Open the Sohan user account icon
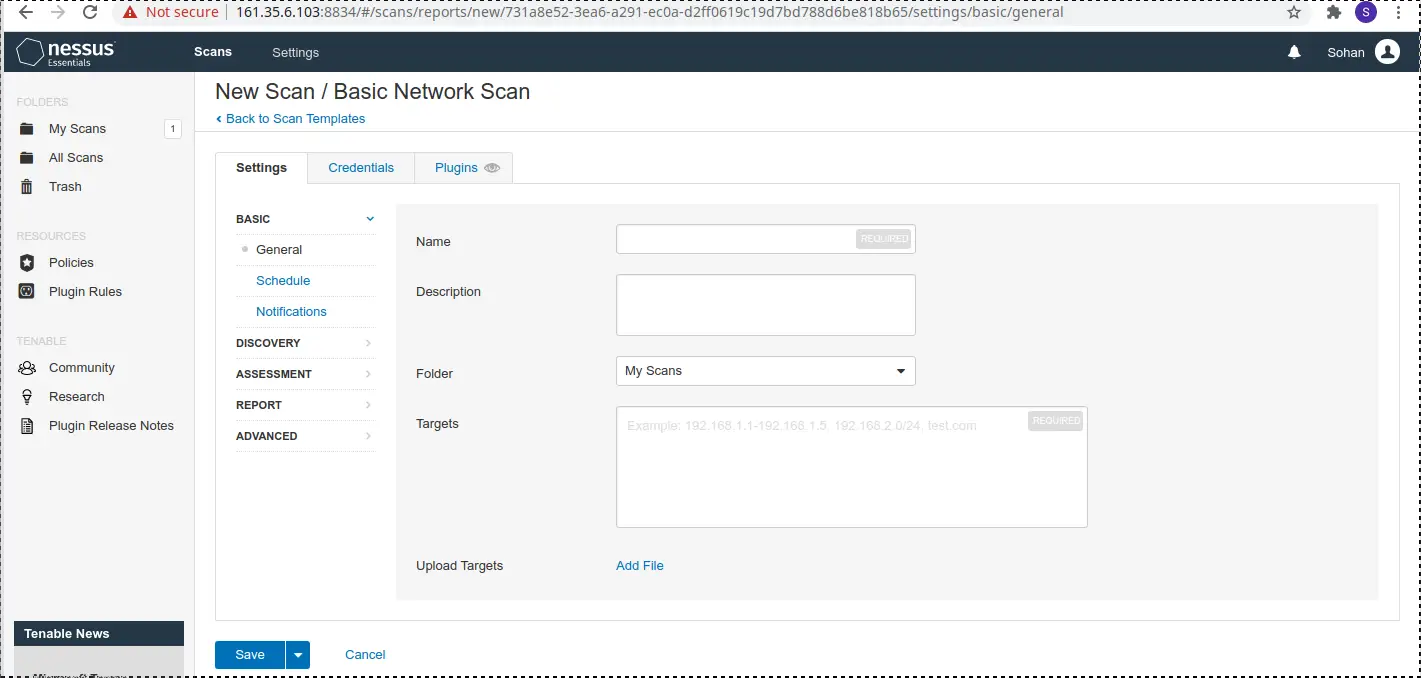This screenshot has height=678, width=1421. coord(1387,53)
